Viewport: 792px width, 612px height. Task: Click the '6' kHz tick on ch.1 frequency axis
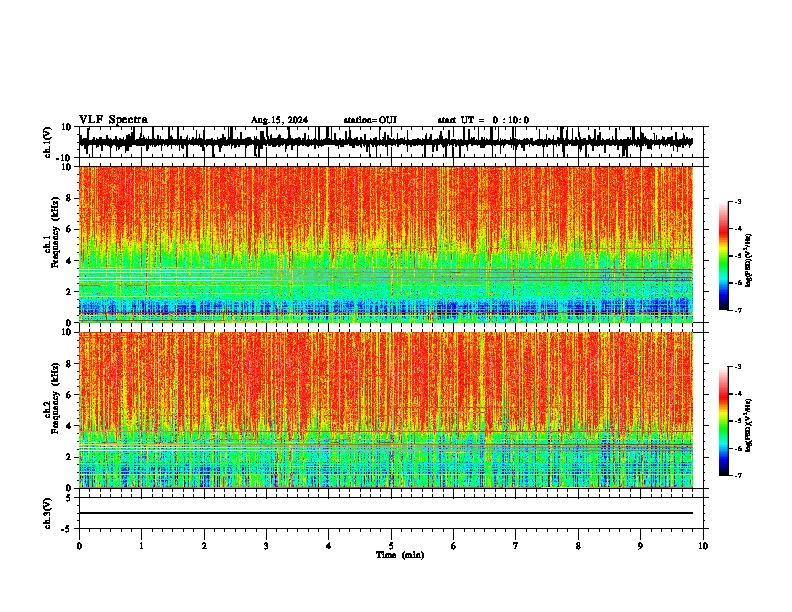tap(69, 229)
